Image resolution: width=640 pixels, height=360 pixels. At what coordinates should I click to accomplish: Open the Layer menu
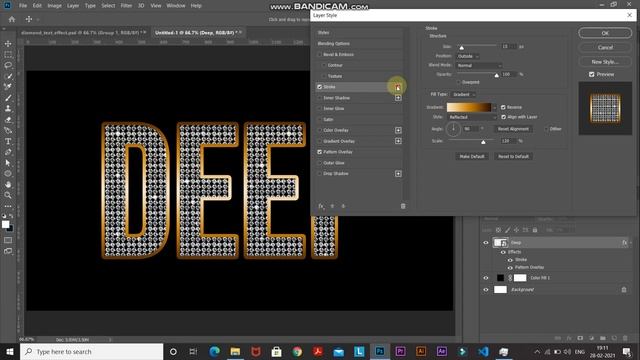73,6
